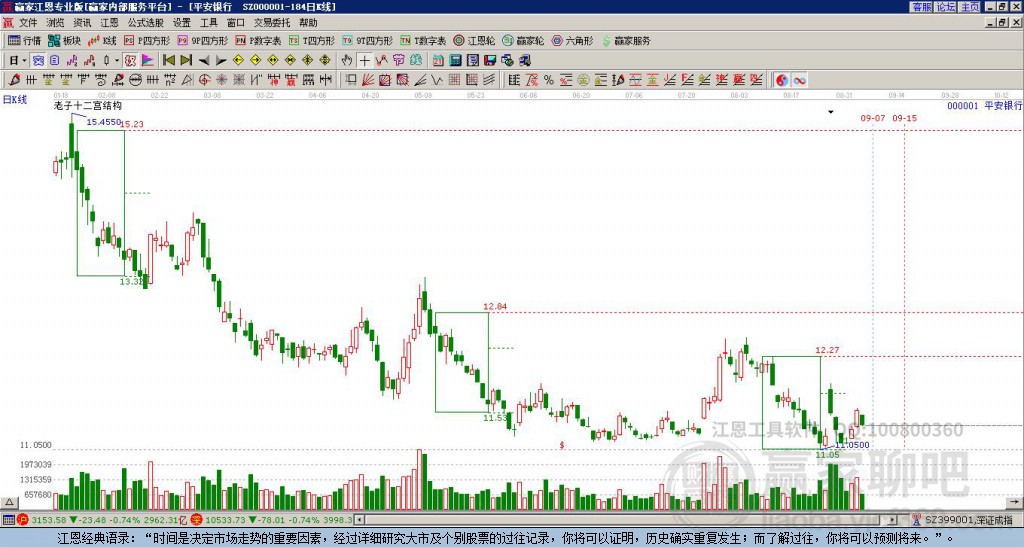Click the 论坛 forum button
Viewport: 1024px width, 548px height.
click(945, 7)
